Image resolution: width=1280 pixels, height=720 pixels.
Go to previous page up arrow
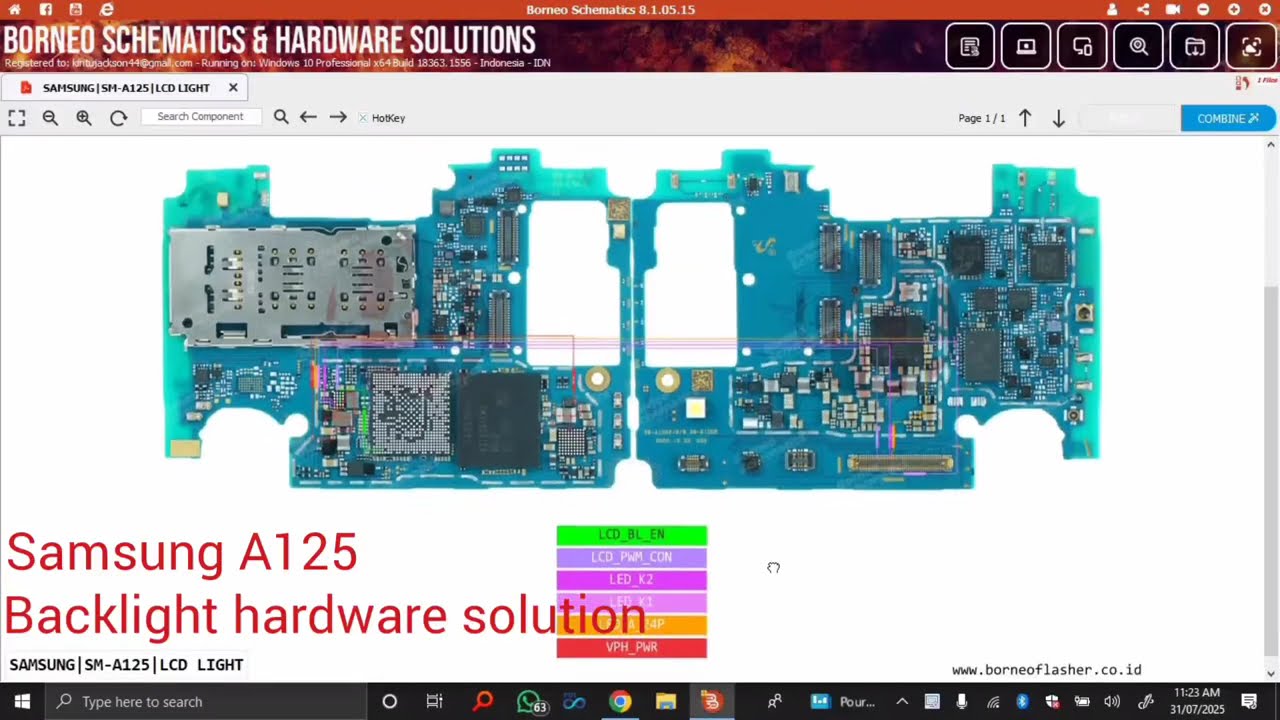pos(1025,118)
